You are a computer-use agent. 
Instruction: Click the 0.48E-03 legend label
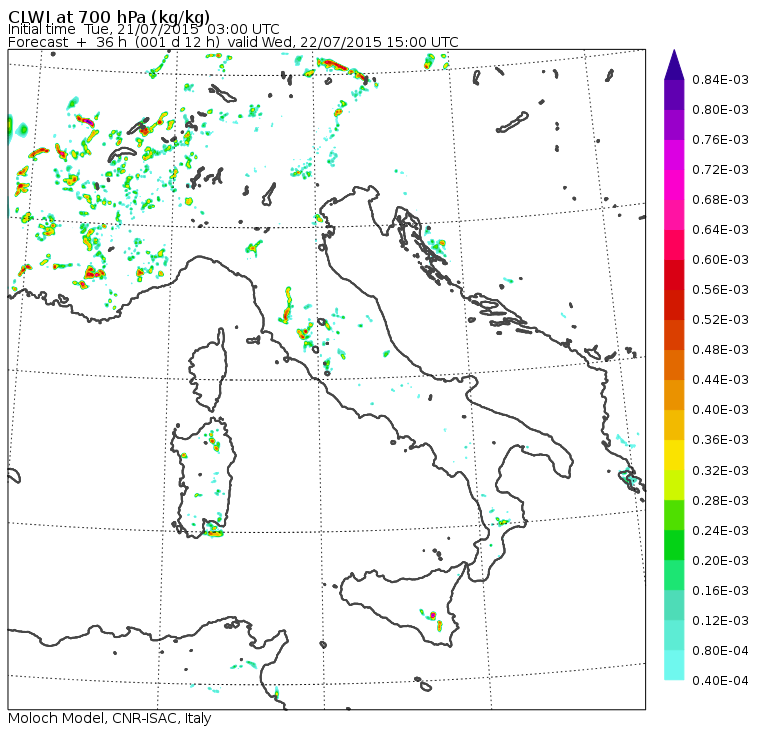click(x=720, y=350)
